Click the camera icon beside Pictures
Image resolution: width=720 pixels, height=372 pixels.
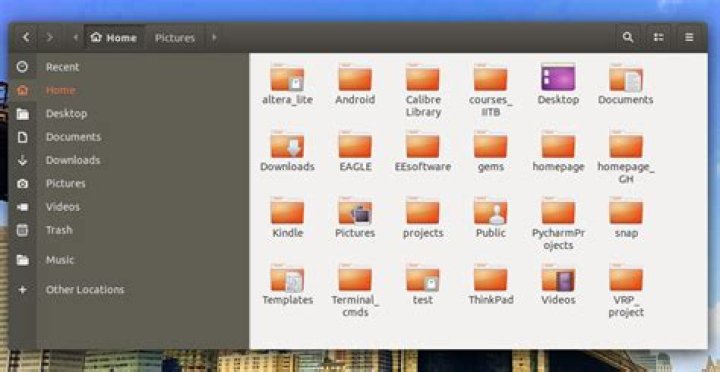[x=22, y=184]
